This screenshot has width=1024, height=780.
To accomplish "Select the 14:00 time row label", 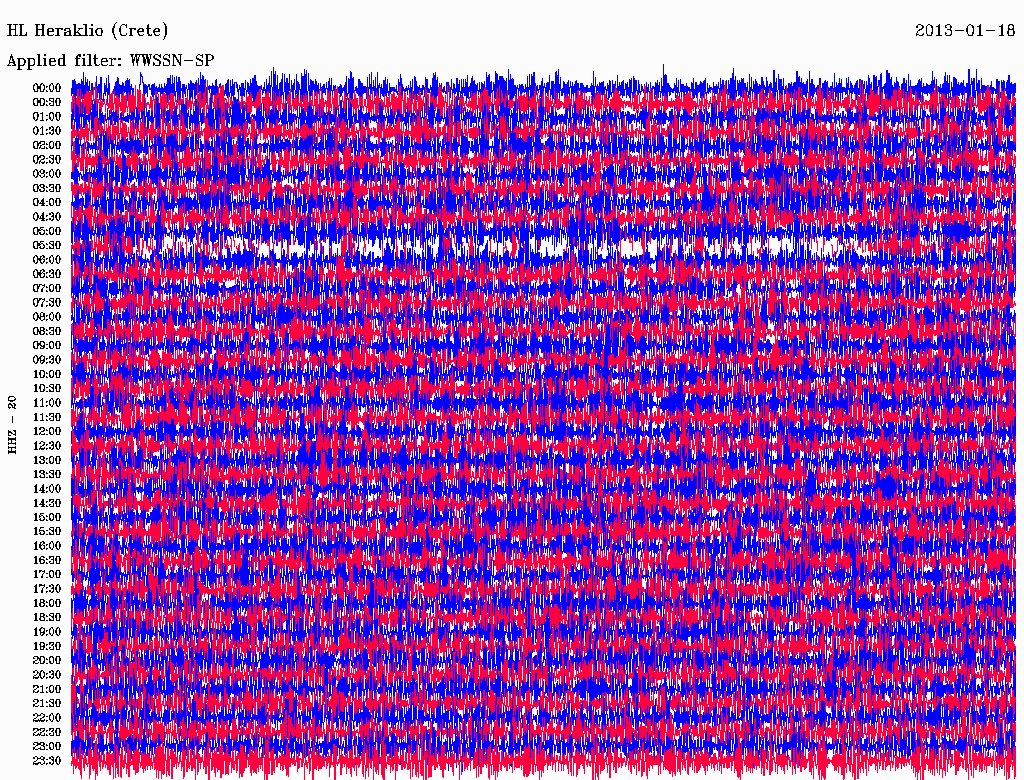I will tap(47, 489).
